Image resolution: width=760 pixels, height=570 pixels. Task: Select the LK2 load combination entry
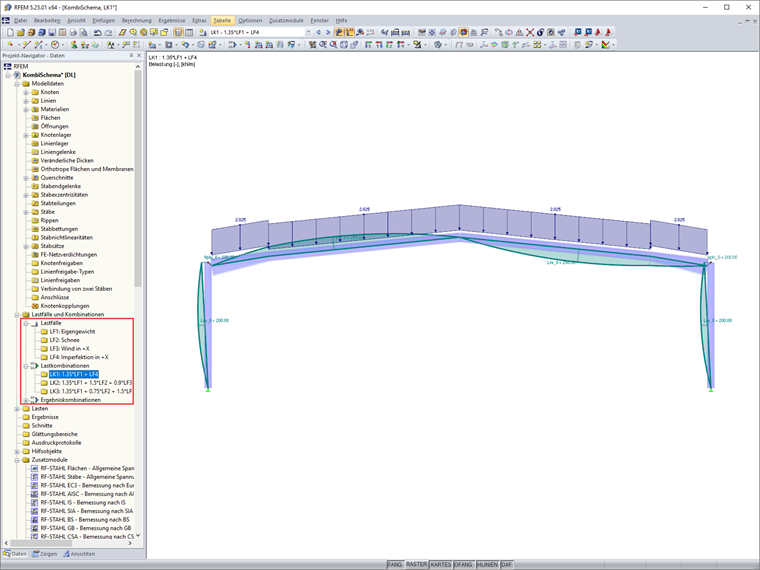click(91, 383)
